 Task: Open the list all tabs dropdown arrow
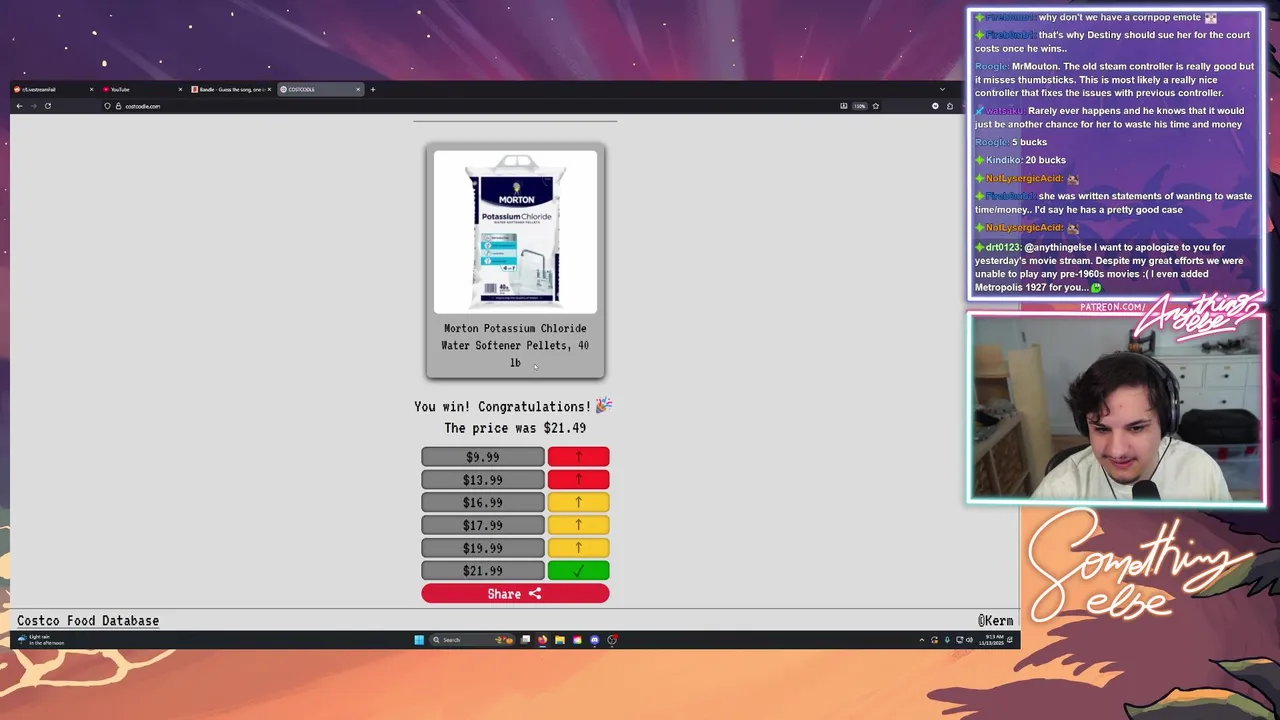click(x=942, y=89)
